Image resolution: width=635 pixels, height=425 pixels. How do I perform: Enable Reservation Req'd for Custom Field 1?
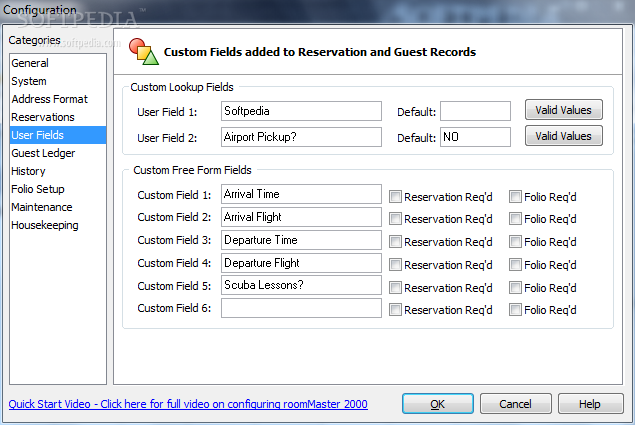pyautogui.click(x=395, y=197)
